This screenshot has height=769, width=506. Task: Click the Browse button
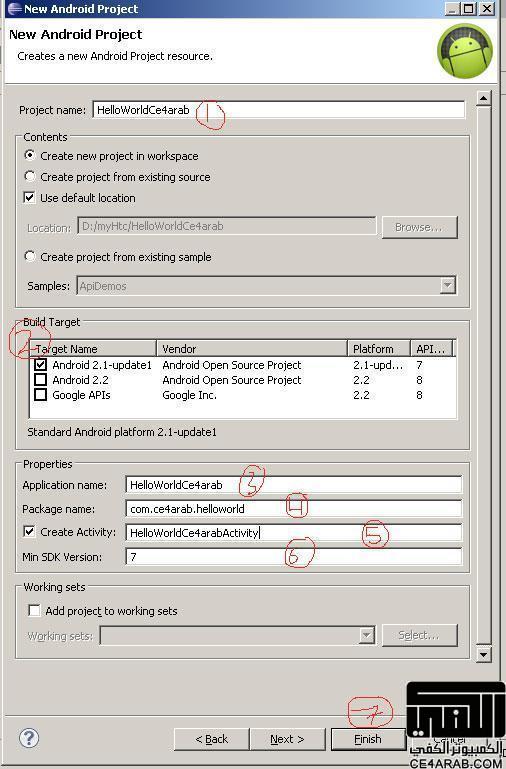pyautogui.click(x=419, y=227)
